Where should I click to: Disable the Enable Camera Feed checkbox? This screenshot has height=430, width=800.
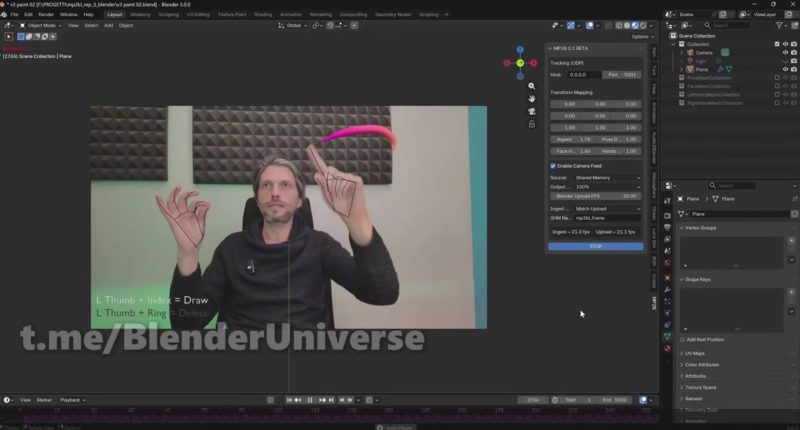(x=553, y=165)
